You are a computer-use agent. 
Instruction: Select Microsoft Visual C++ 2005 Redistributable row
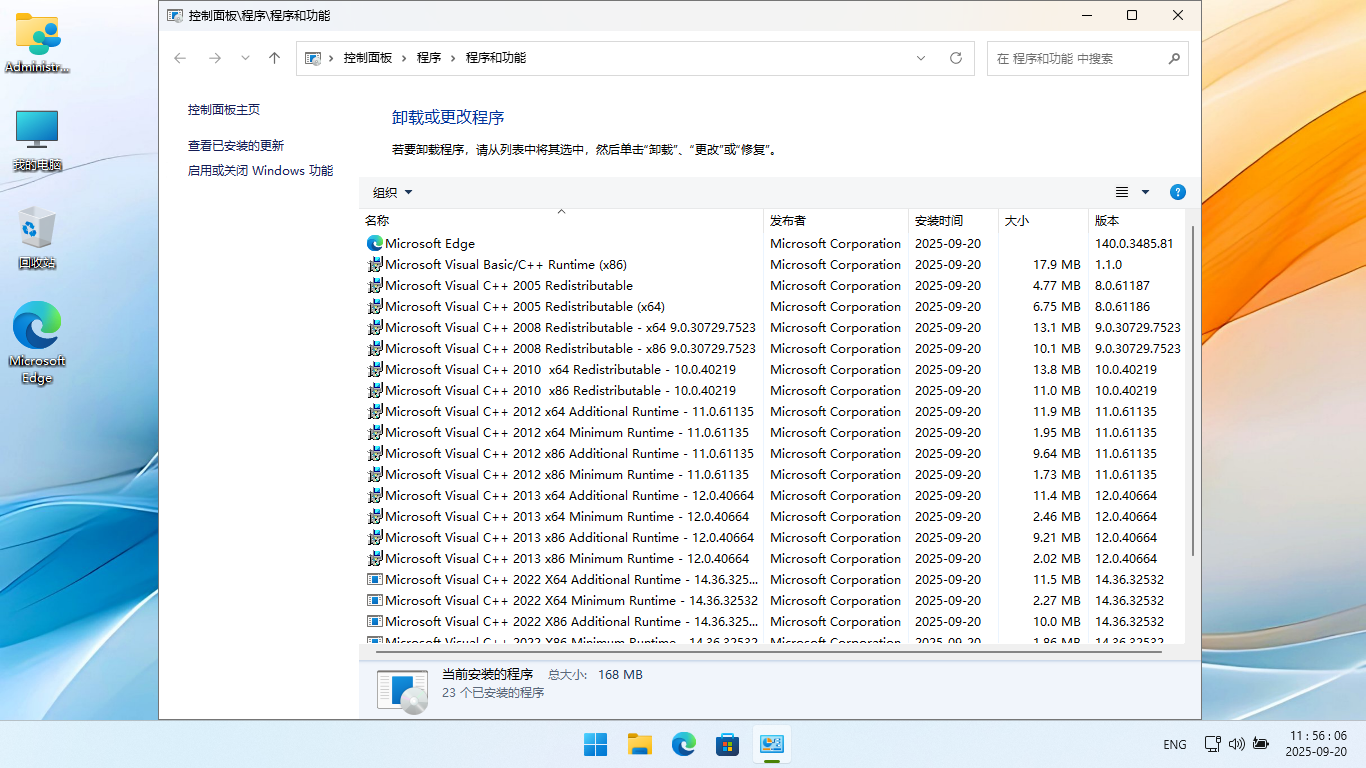[x=772, y=285]
